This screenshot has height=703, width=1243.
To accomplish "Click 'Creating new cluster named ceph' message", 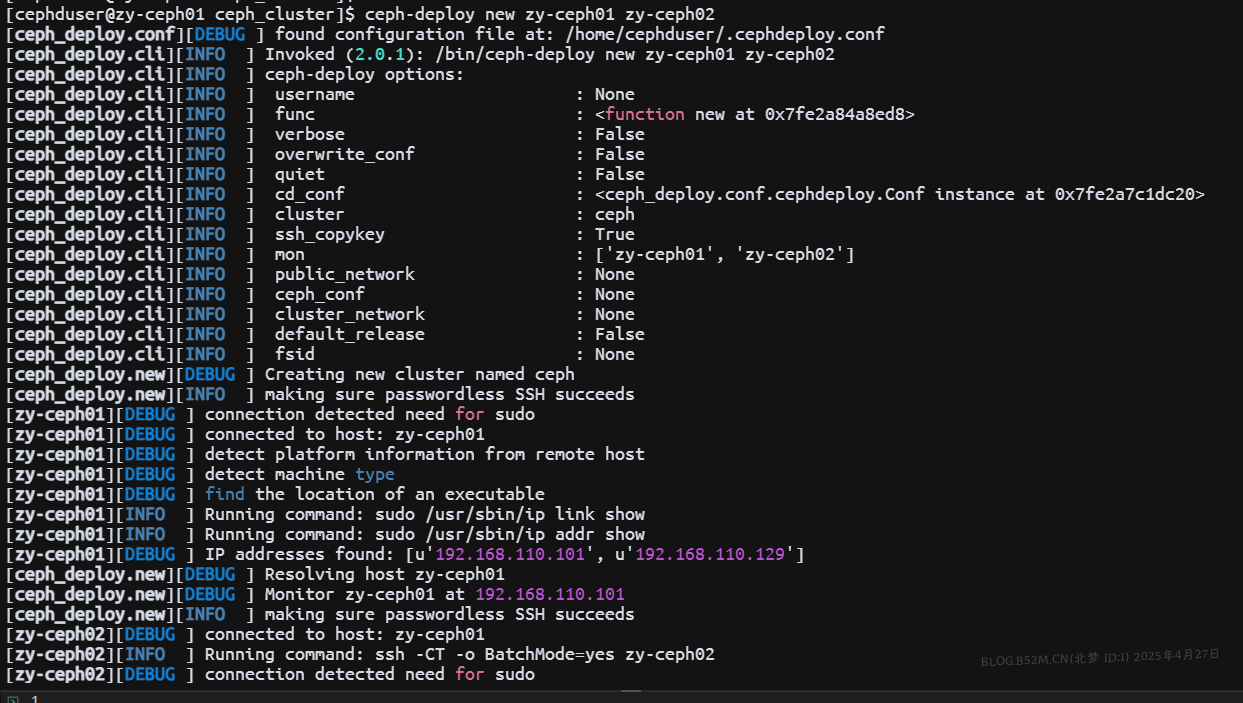I will click(x=419, y=374).
